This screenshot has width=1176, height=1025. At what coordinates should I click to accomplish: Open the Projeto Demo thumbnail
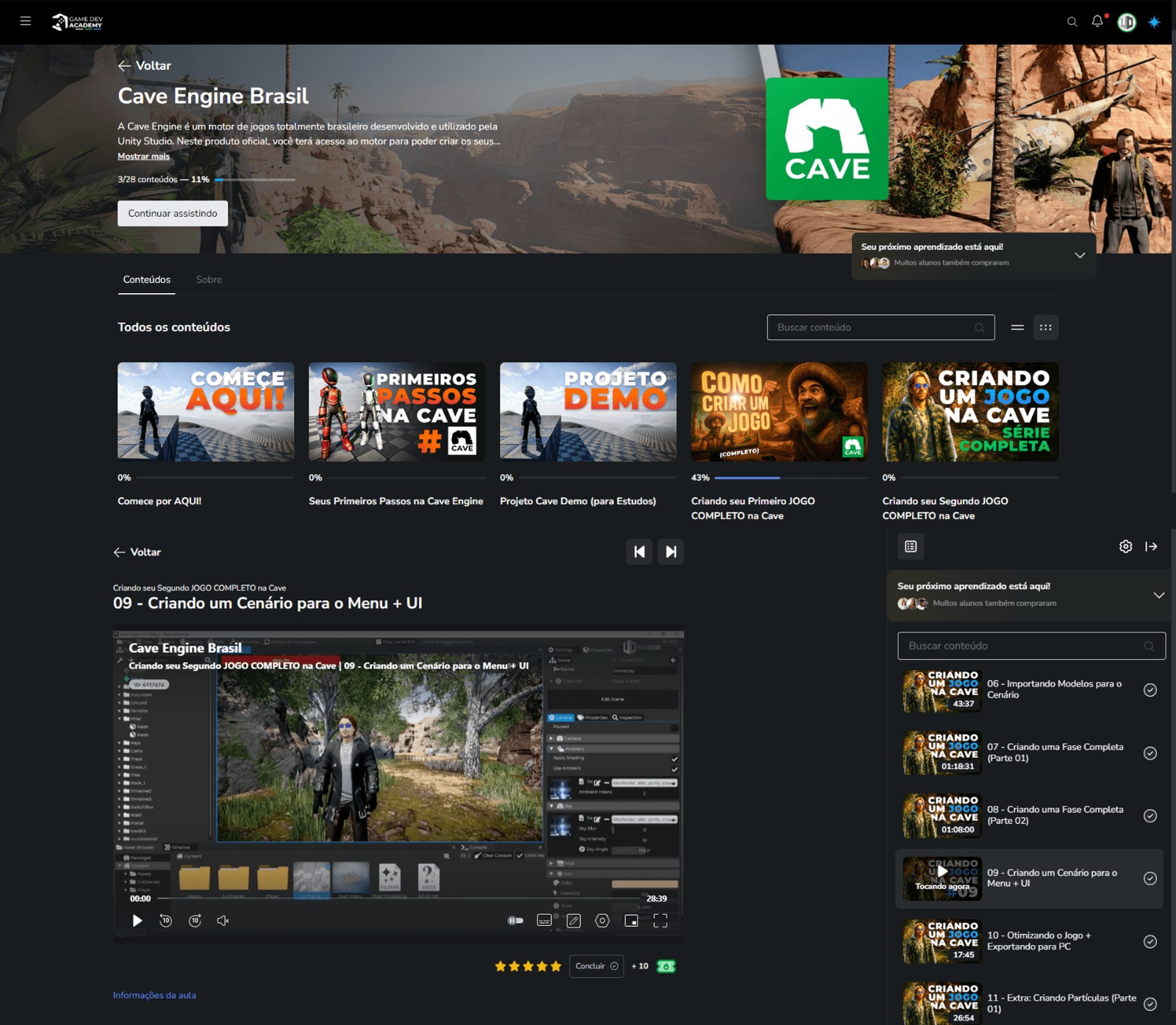(588, 411)
